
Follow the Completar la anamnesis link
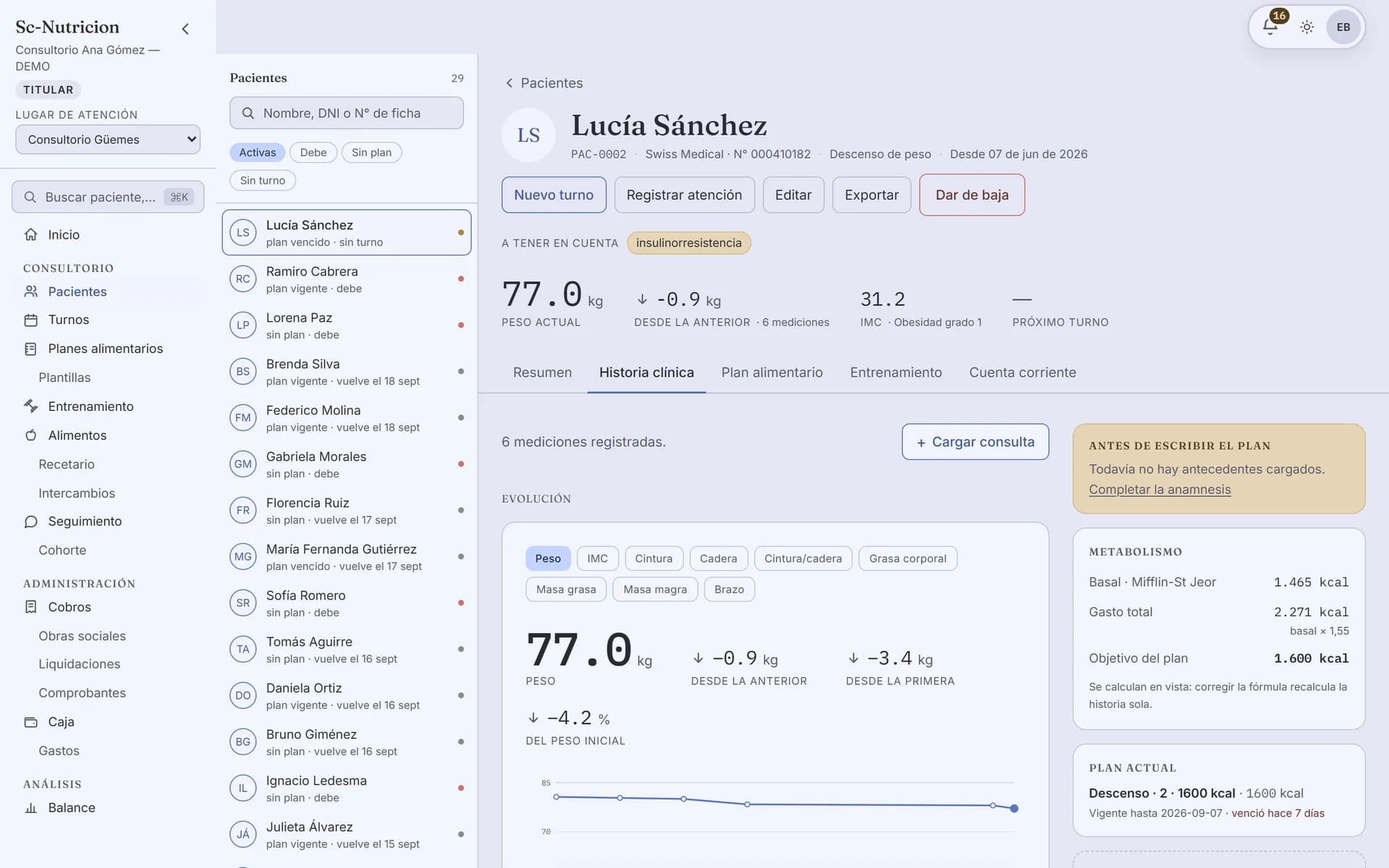click(x=1160, y=490)
